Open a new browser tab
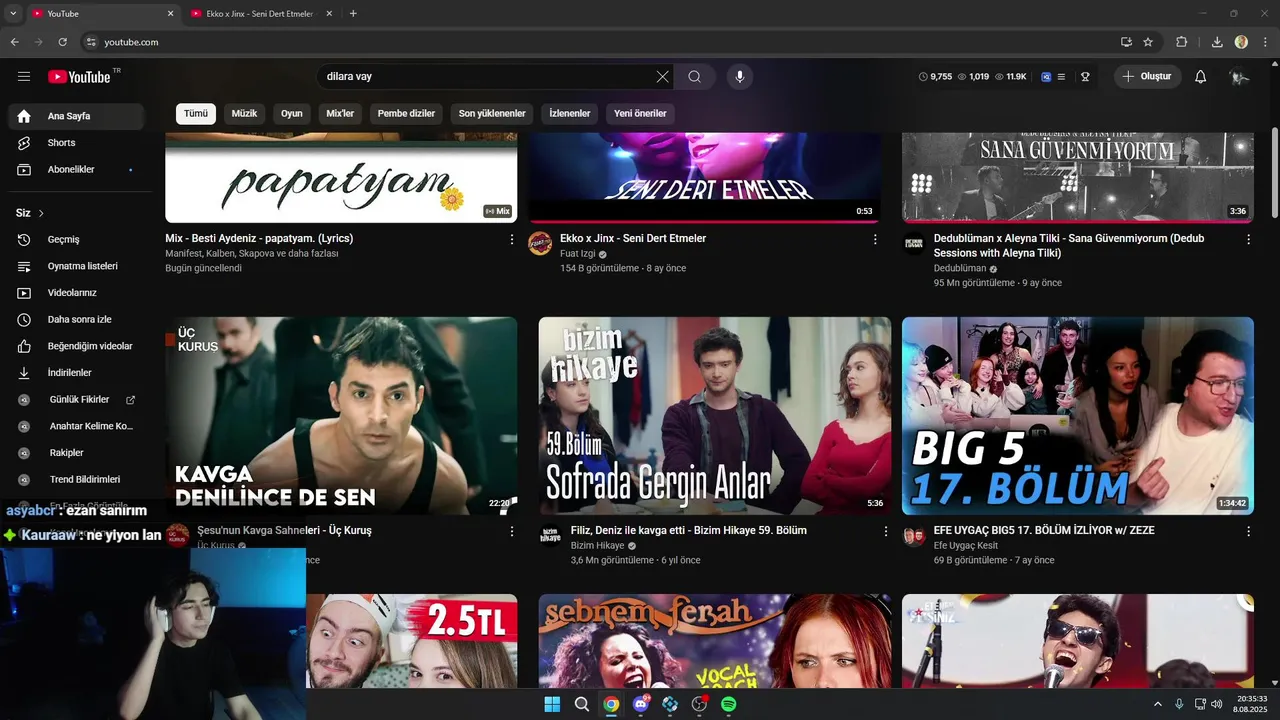This screenshot has width=1280, height=720. point(353,14)
